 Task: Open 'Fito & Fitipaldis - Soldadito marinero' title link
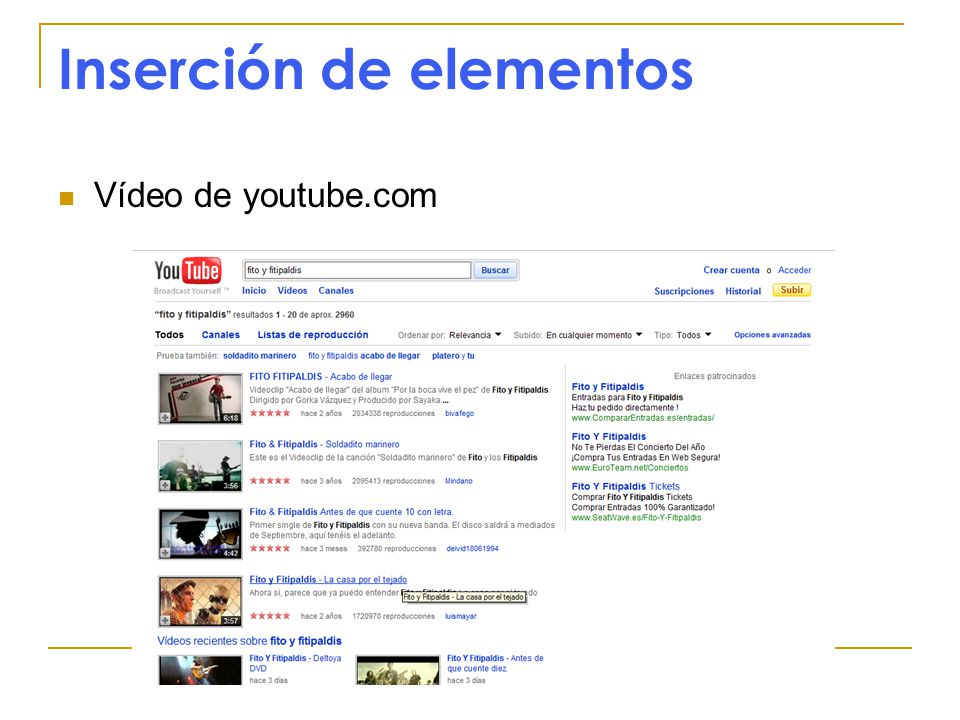pyautogui.click(x=324, y=444)
